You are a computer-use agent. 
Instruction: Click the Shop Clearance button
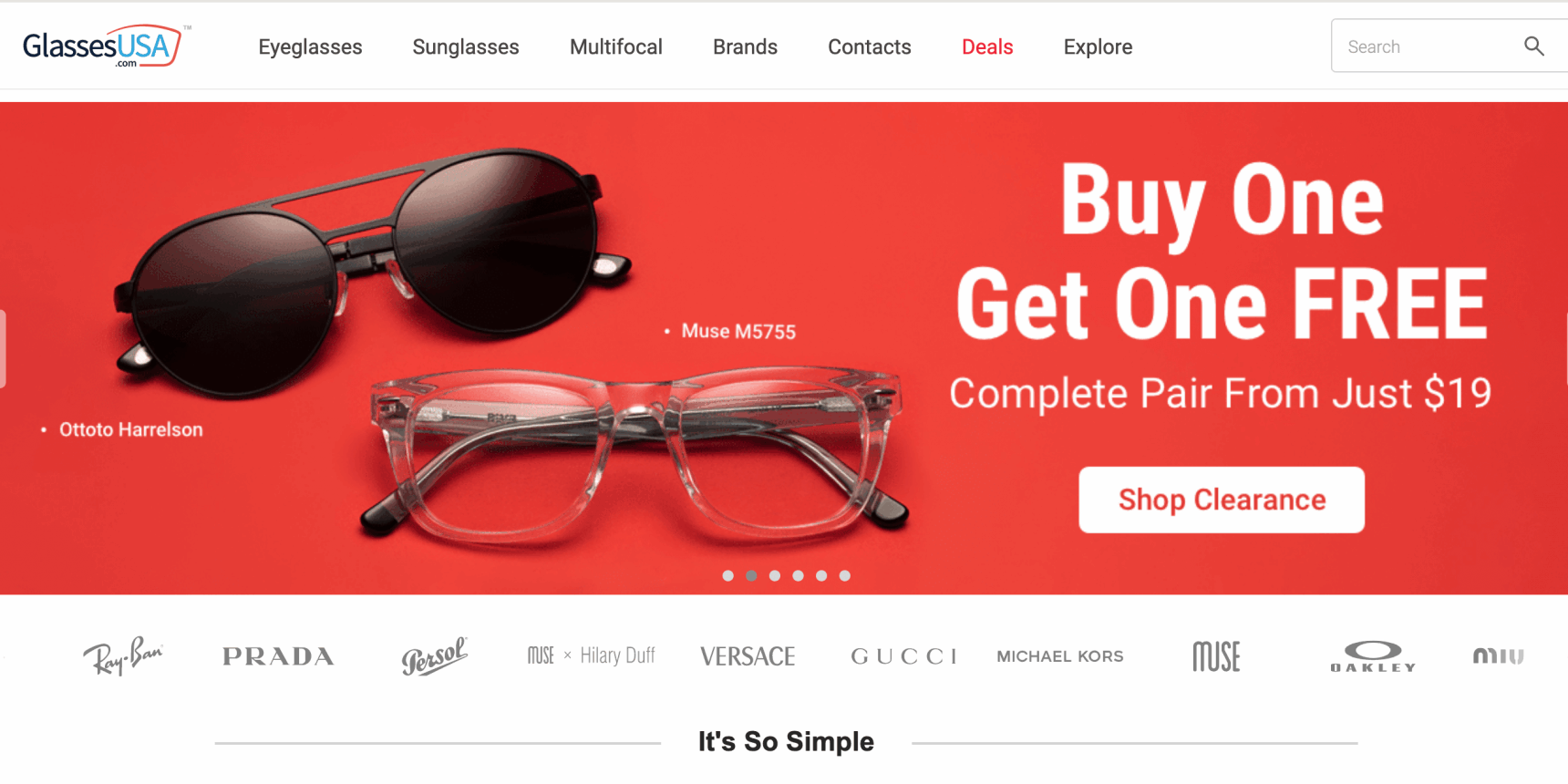pyautogui.click(x=1222, y=500)
